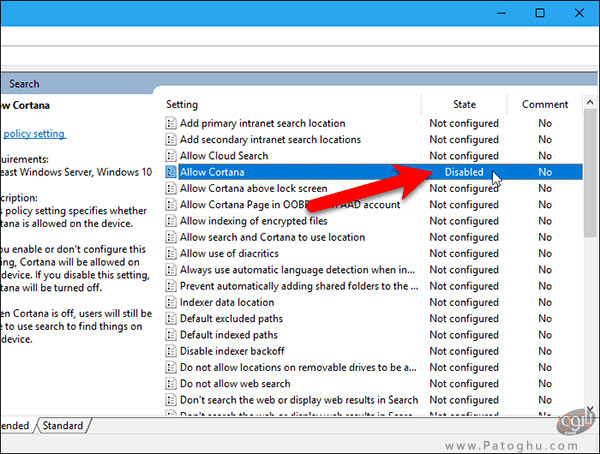Click the vertical scrollbar thumb of the settings list
The height and width of the screenshot is (454, 600).
pos(590,173)
